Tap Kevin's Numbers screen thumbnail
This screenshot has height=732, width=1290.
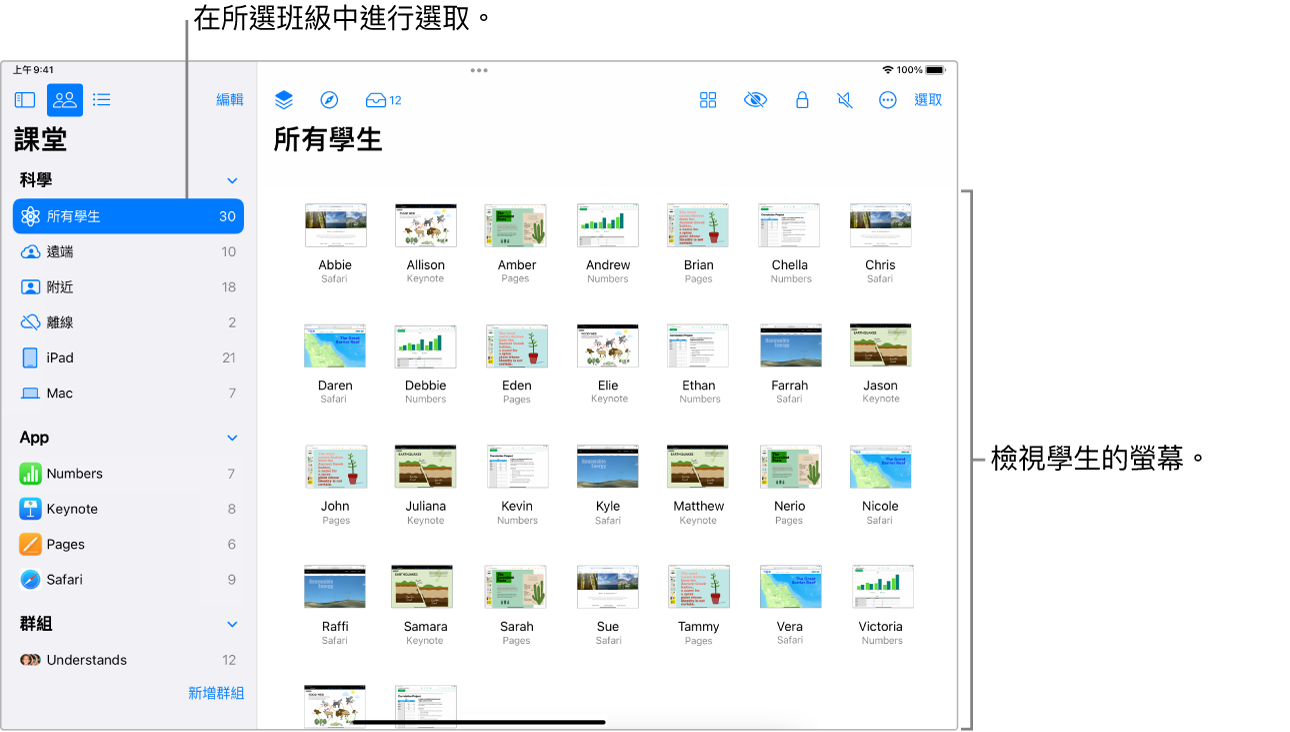[x=516, y=466]
